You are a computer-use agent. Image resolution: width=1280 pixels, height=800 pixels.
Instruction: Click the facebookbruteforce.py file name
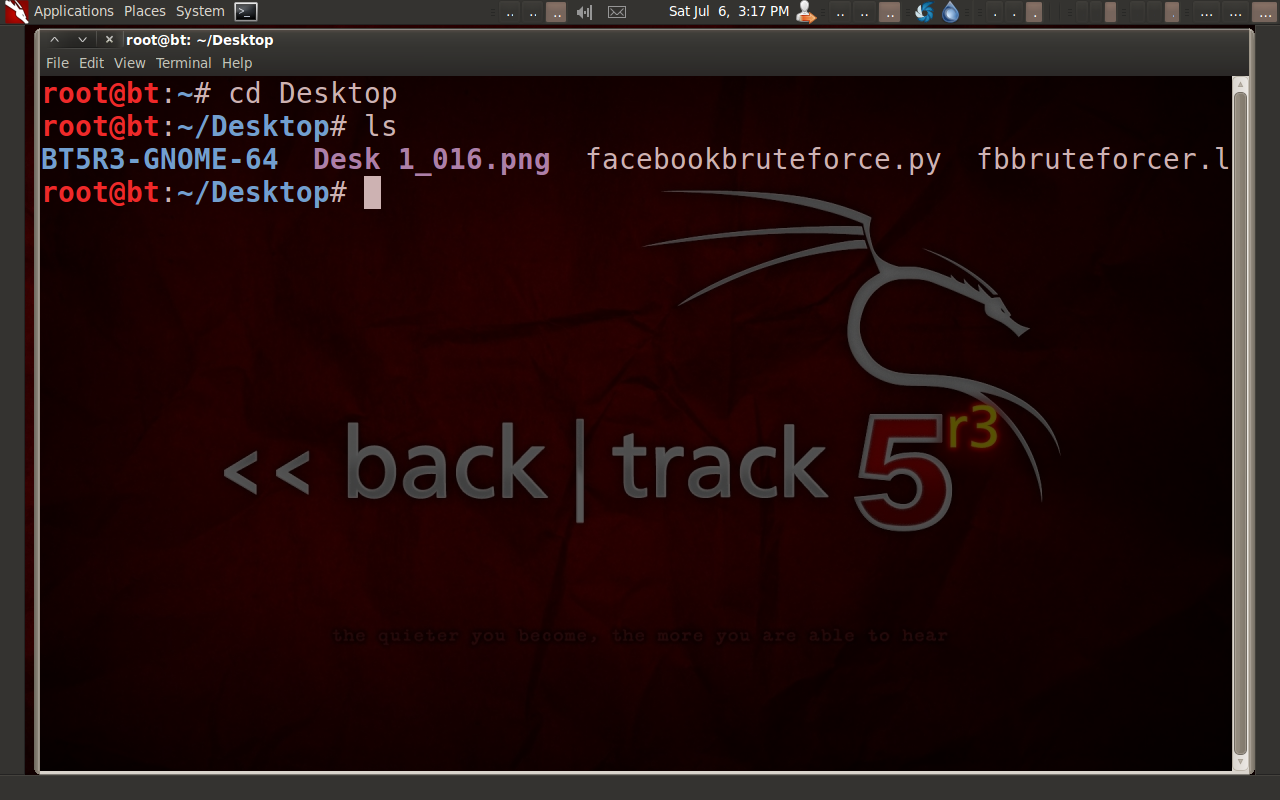coord(764,159)
